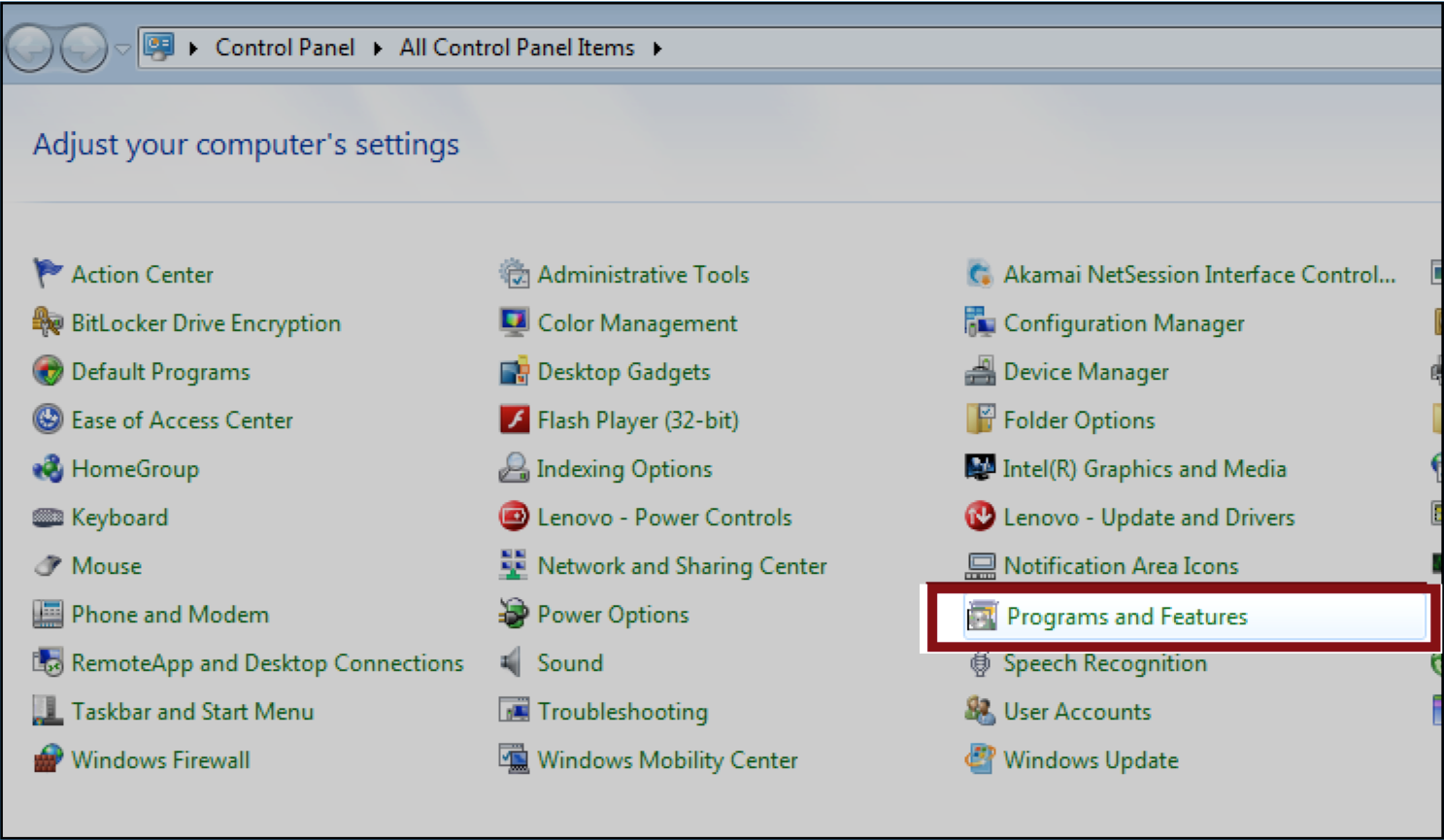Click the BitLocker Drive Encryption icon
The width and height of the screenshot is (1444, 840).
pyautogui.click(x=48, y=322)
